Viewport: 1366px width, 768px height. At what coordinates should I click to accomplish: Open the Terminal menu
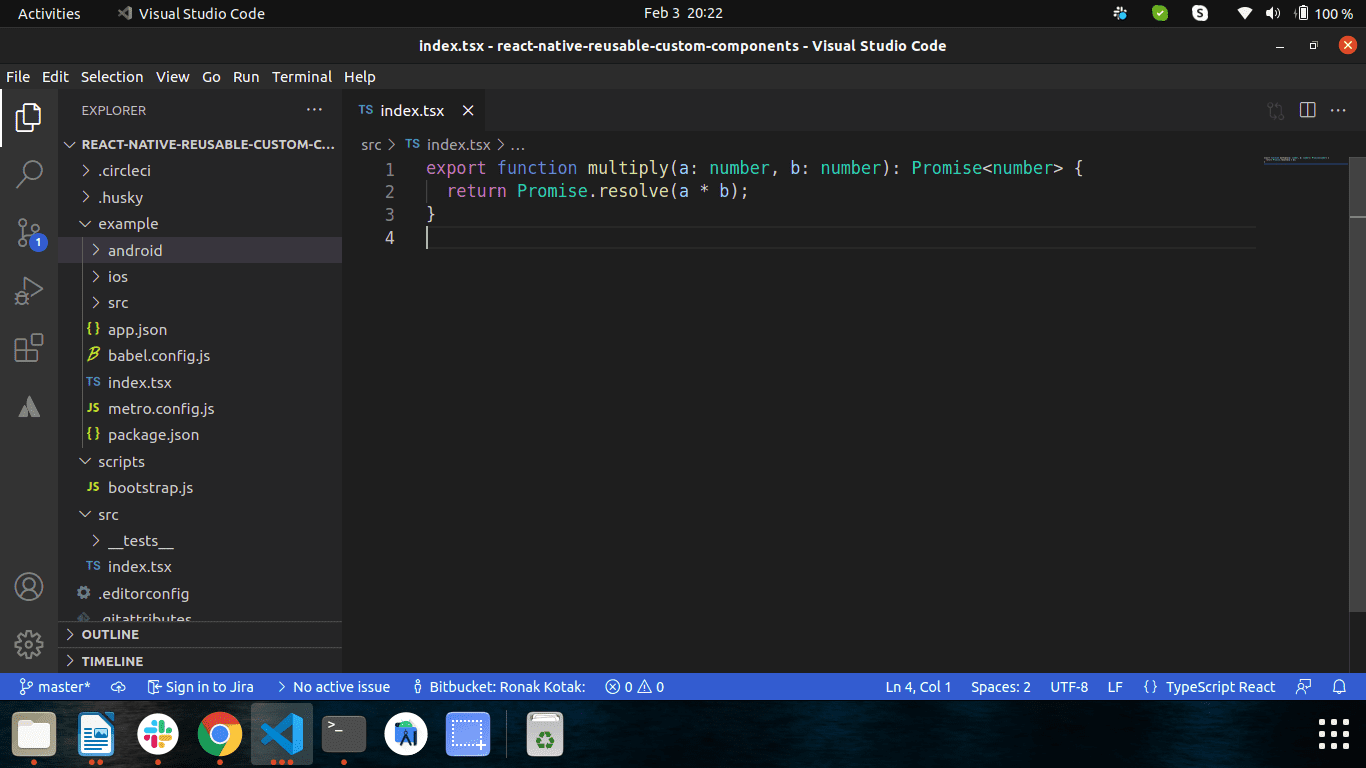click(301, 77)
